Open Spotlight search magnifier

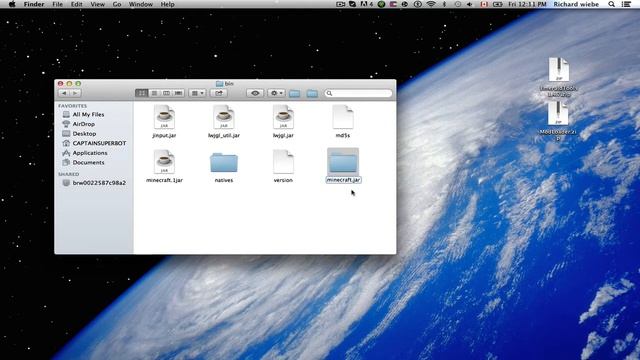(611, 4)
